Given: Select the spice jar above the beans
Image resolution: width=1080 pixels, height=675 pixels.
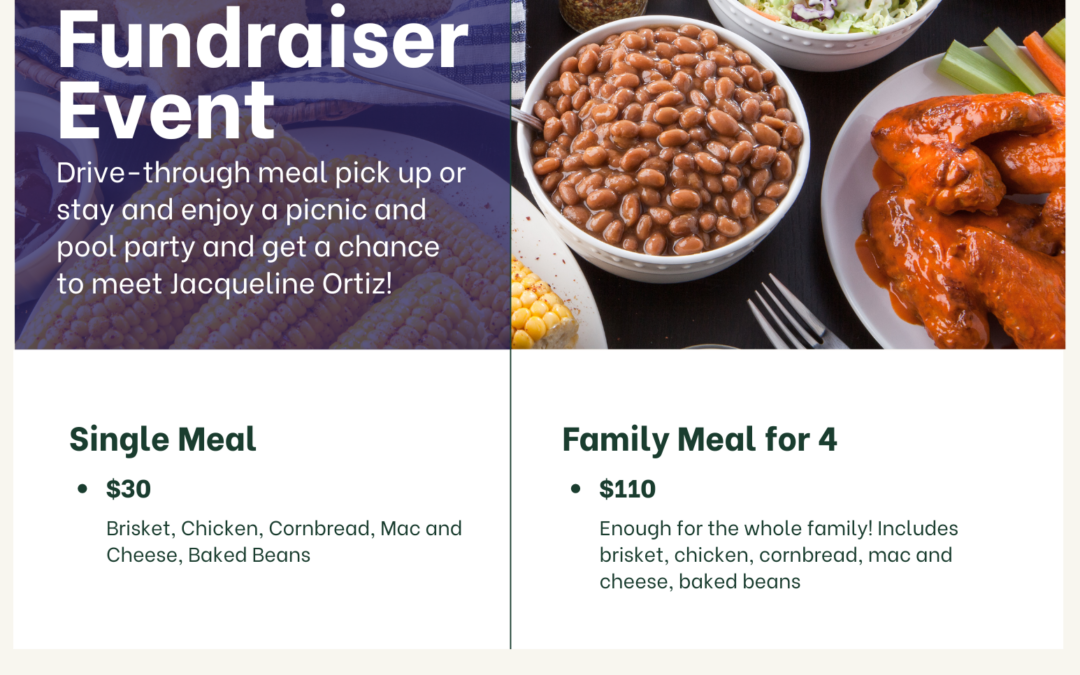Looking at the screenshot, I should pyautogui.click(x=602, y=12).
